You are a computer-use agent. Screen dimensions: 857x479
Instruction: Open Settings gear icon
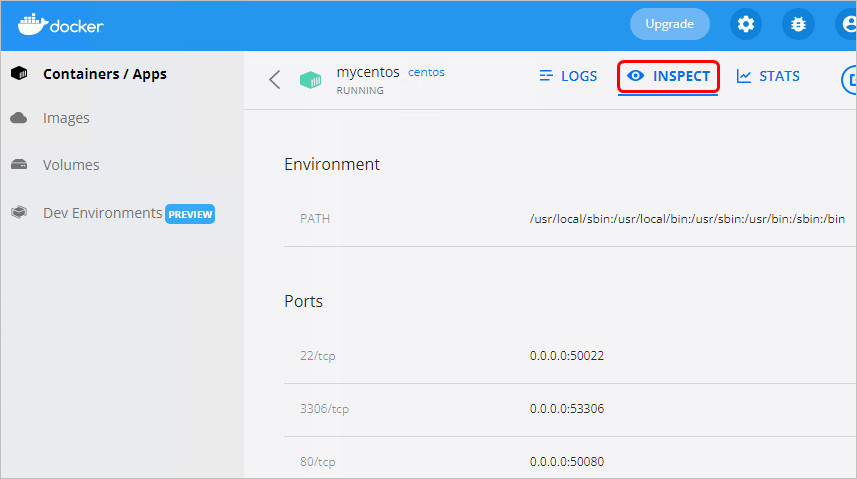tap(746, 24)
